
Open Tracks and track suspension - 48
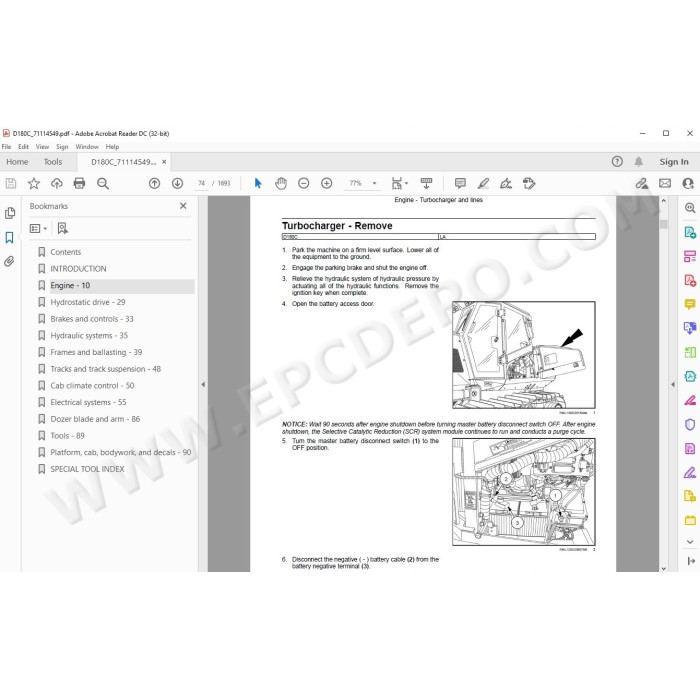tap(105, 369)
